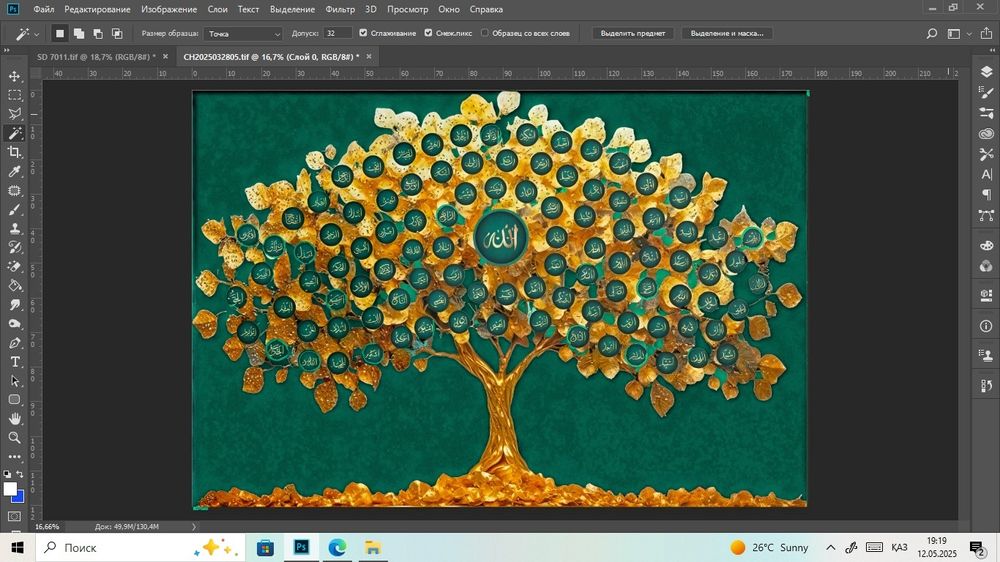Open the Magic Wand tool preset picker arrow
1000x562 pixels.
point(36,34)
